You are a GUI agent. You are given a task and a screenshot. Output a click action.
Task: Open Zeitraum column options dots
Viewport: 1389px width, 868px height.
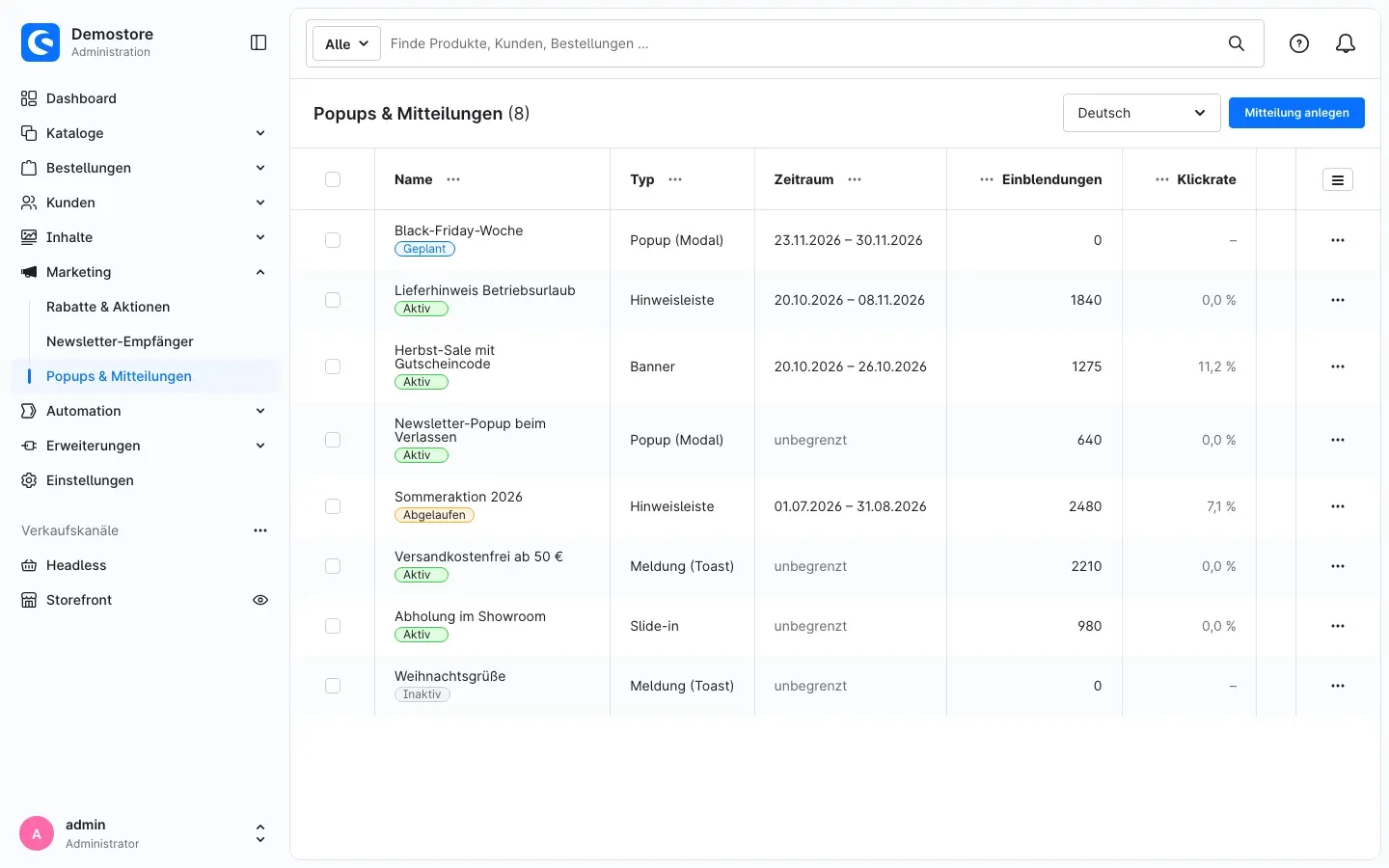855,179
